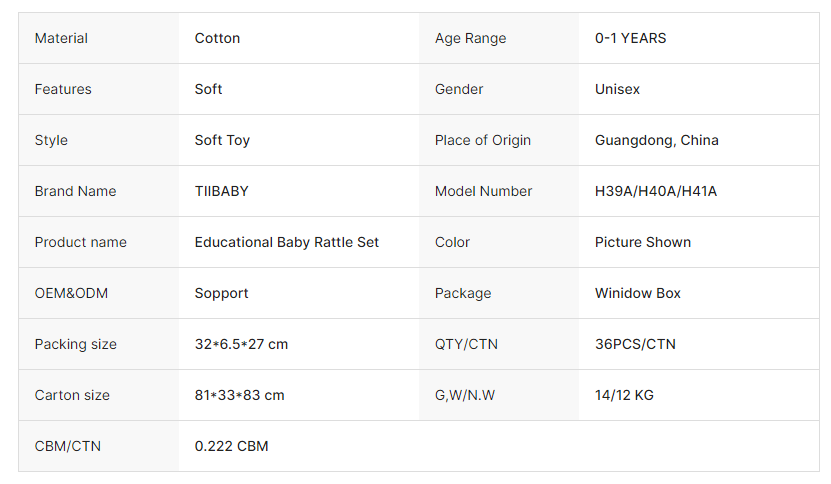The height and width of the screenshot is (484, 831).
Task: Click the 14/12 KG weight value
Action: [x=624, y=395]
